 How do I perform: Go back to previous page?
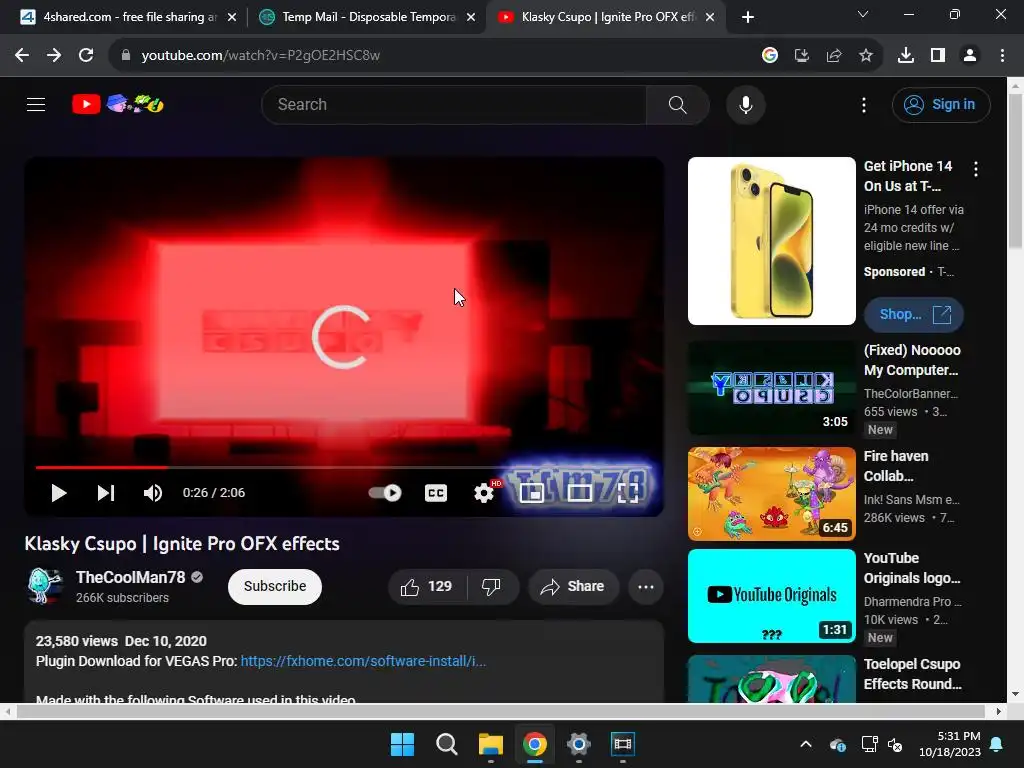(22, 56)
